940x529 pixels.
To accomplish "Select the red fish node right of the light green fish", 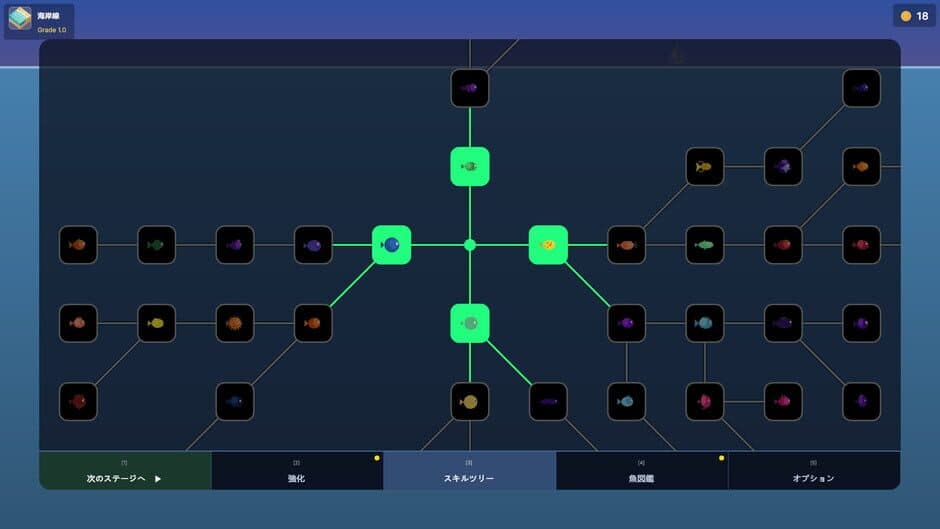I will coord(783,245).
